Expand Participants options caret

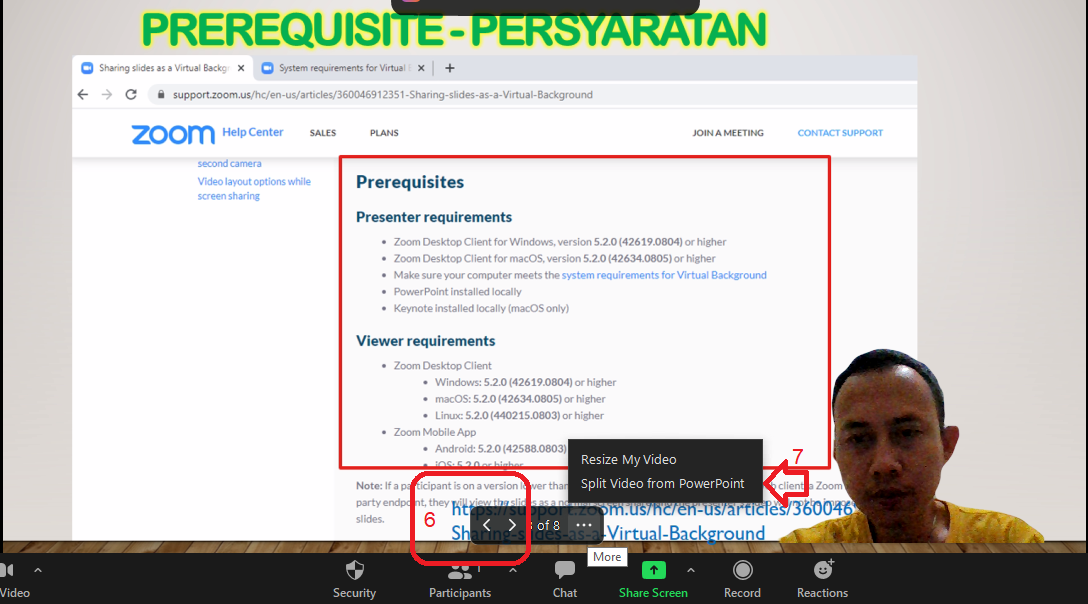(x=513, y=570)
